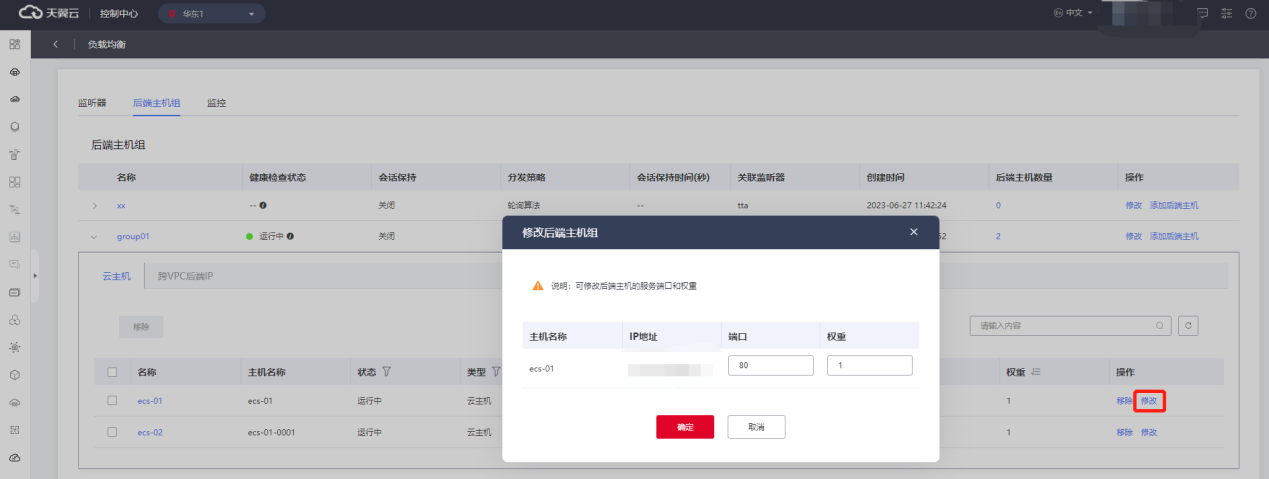Open the settings sliders icon in header
This screenshot has height=479, width=1269.
[1226, 14]
